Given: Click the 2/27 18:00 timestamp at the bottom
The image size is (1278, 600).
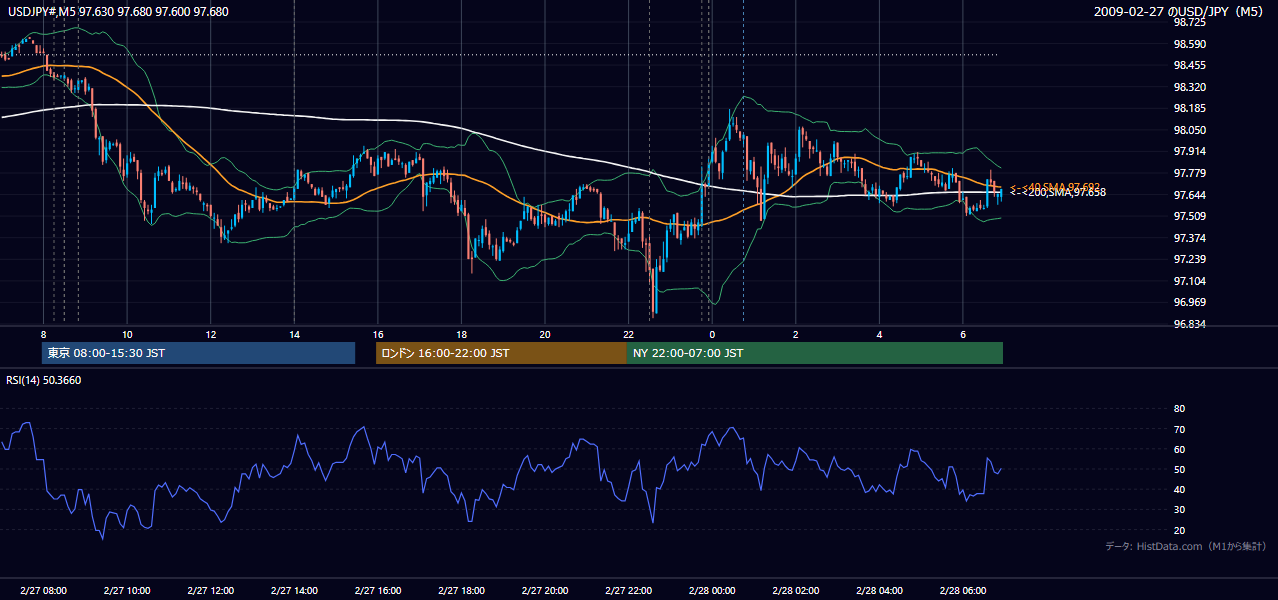Looking at the screenshot, I should 461,591.
